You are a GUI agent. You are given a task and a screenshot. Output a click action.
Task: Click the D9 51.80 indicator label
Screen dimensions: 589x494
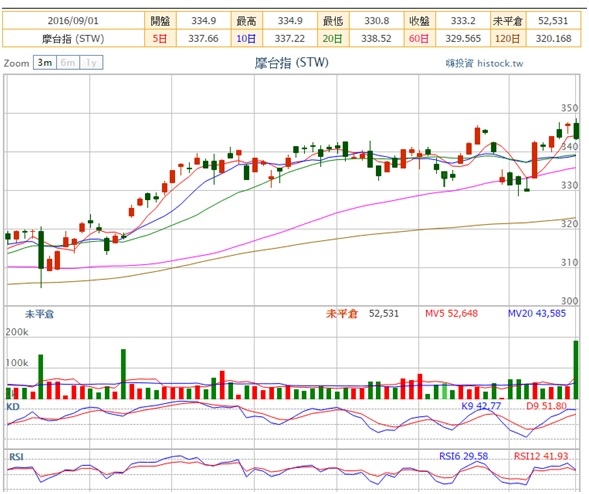546,406
